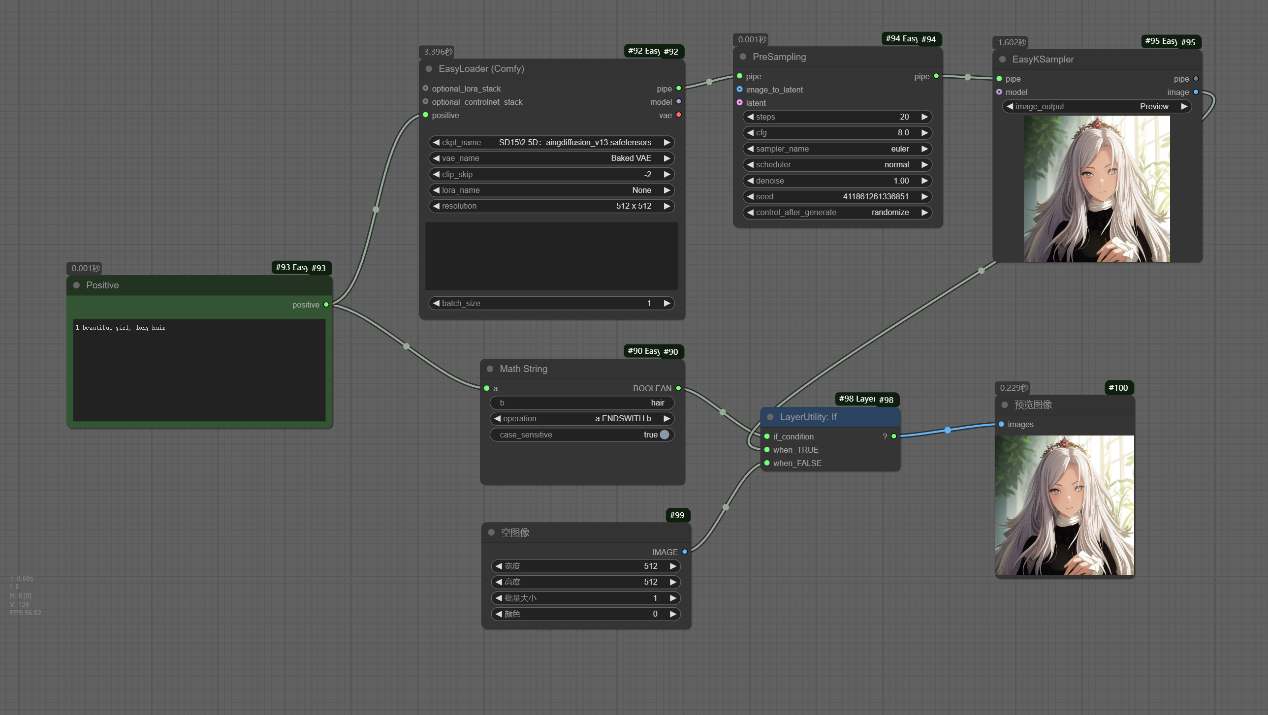Toggle the case_sensitive switch in Math String

664,435
